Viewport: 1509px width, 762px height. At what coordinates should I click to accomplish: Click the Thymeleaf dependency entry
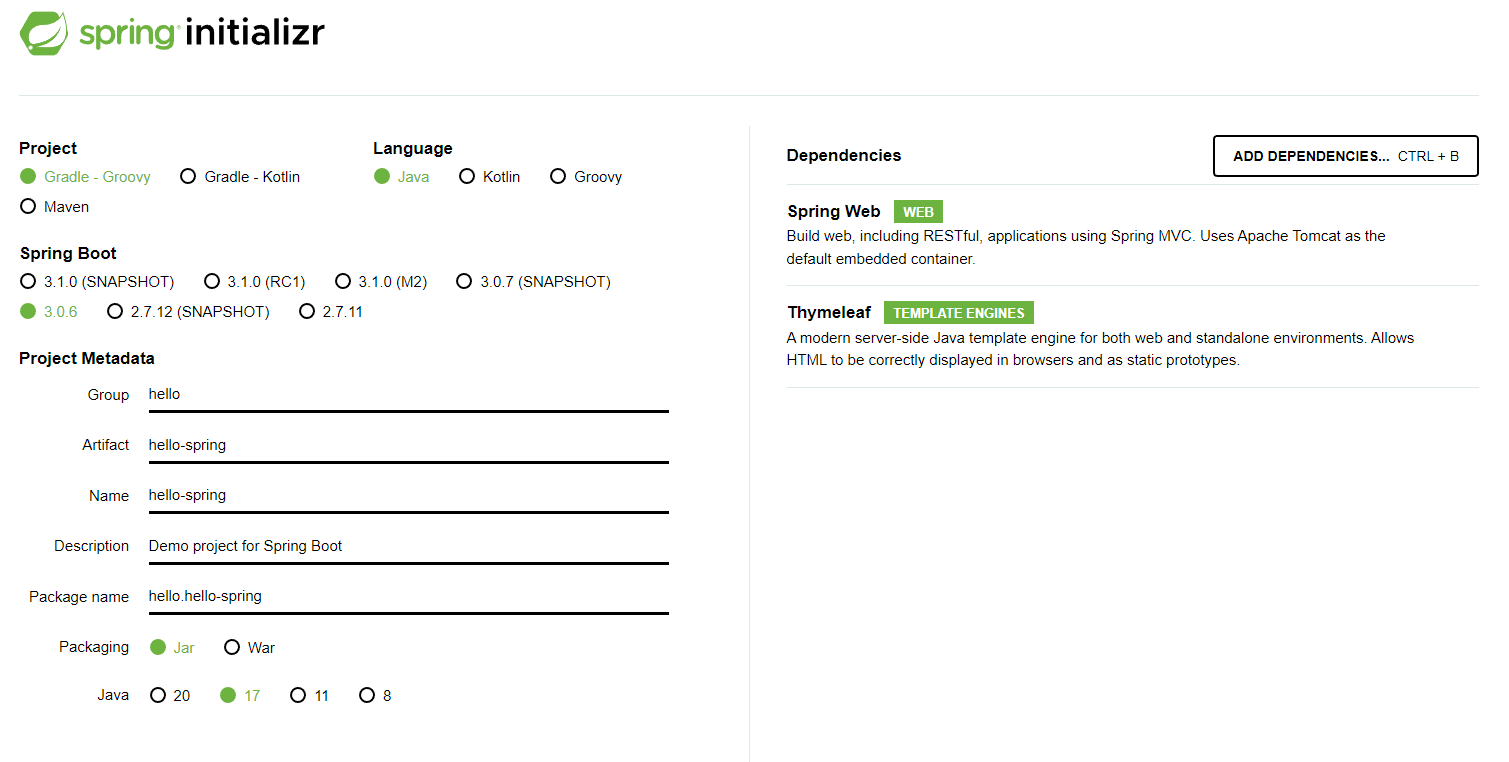tap(1132, 337)
